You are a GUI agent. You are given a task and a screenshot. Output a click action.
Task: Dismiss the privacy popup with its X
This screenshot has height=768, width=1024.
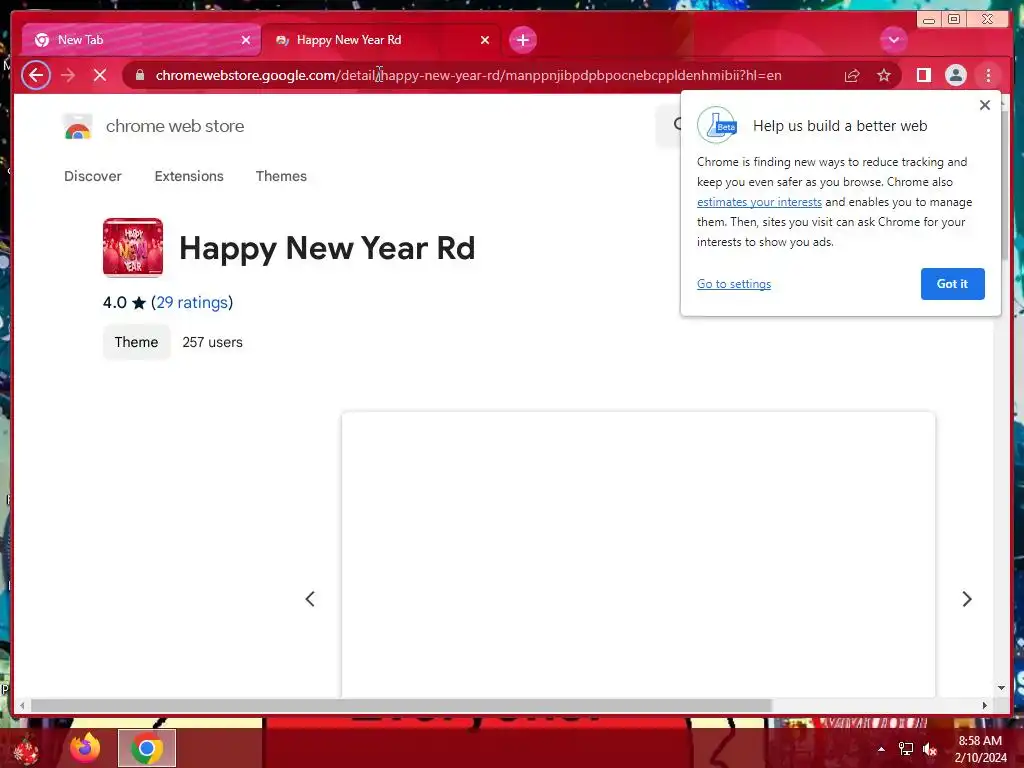pyautogui.click(x=985, y=105)
